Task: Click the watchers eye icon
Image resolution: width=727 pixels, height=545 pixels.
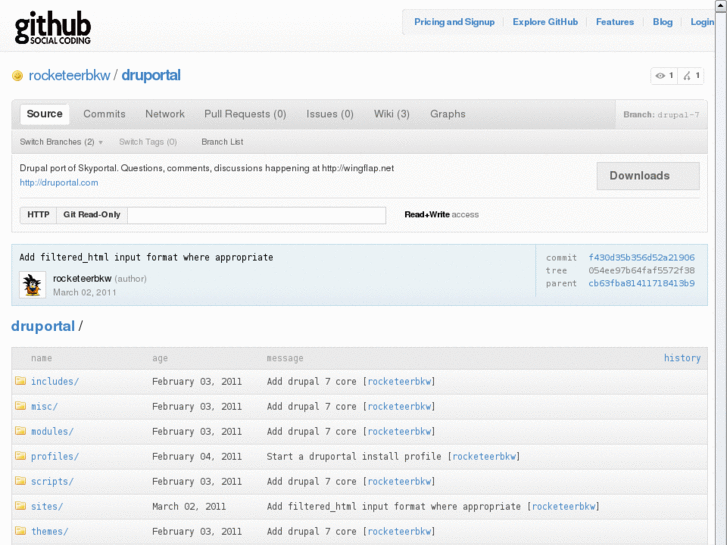Action: click(x=661, y=76)
